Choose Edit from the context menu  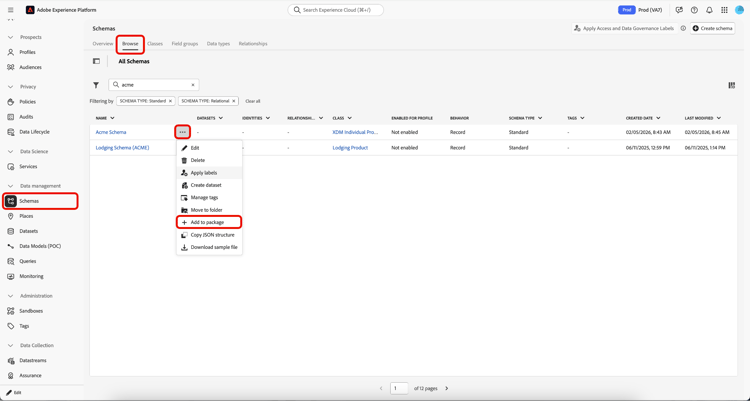tap(210, 148)
